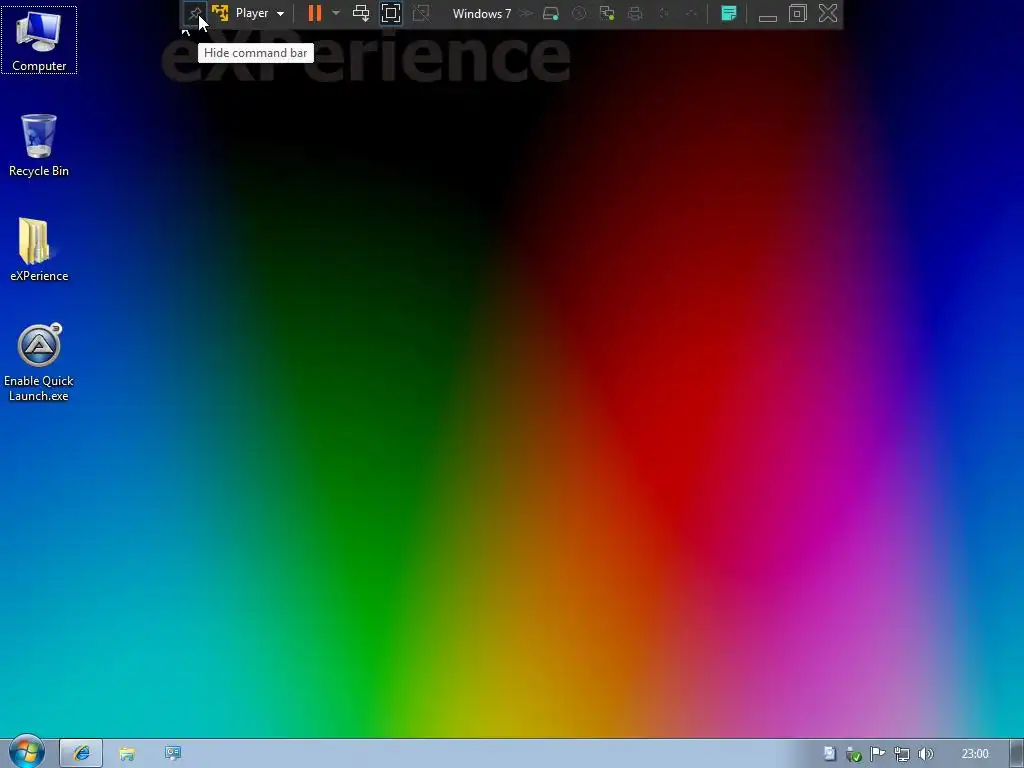The height and width of the screenshot is (768, 1024).
Task: Click the double-chevron devices expander
Action: pos(526,13)
